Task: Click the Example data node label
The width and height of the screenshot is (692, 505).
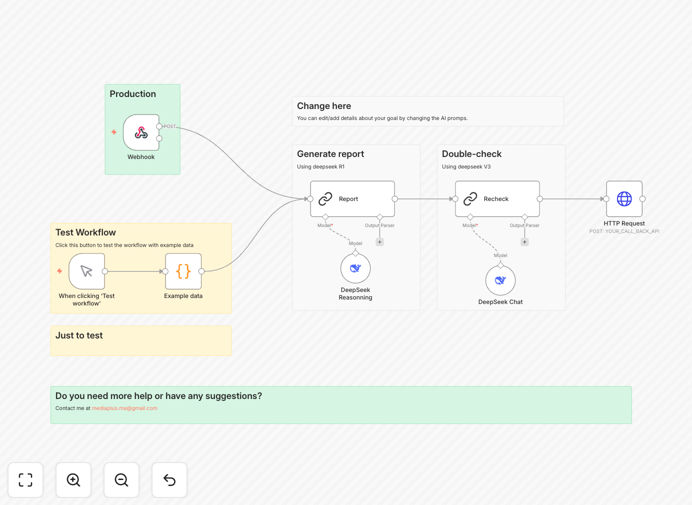Action: (x=183, y=296)
